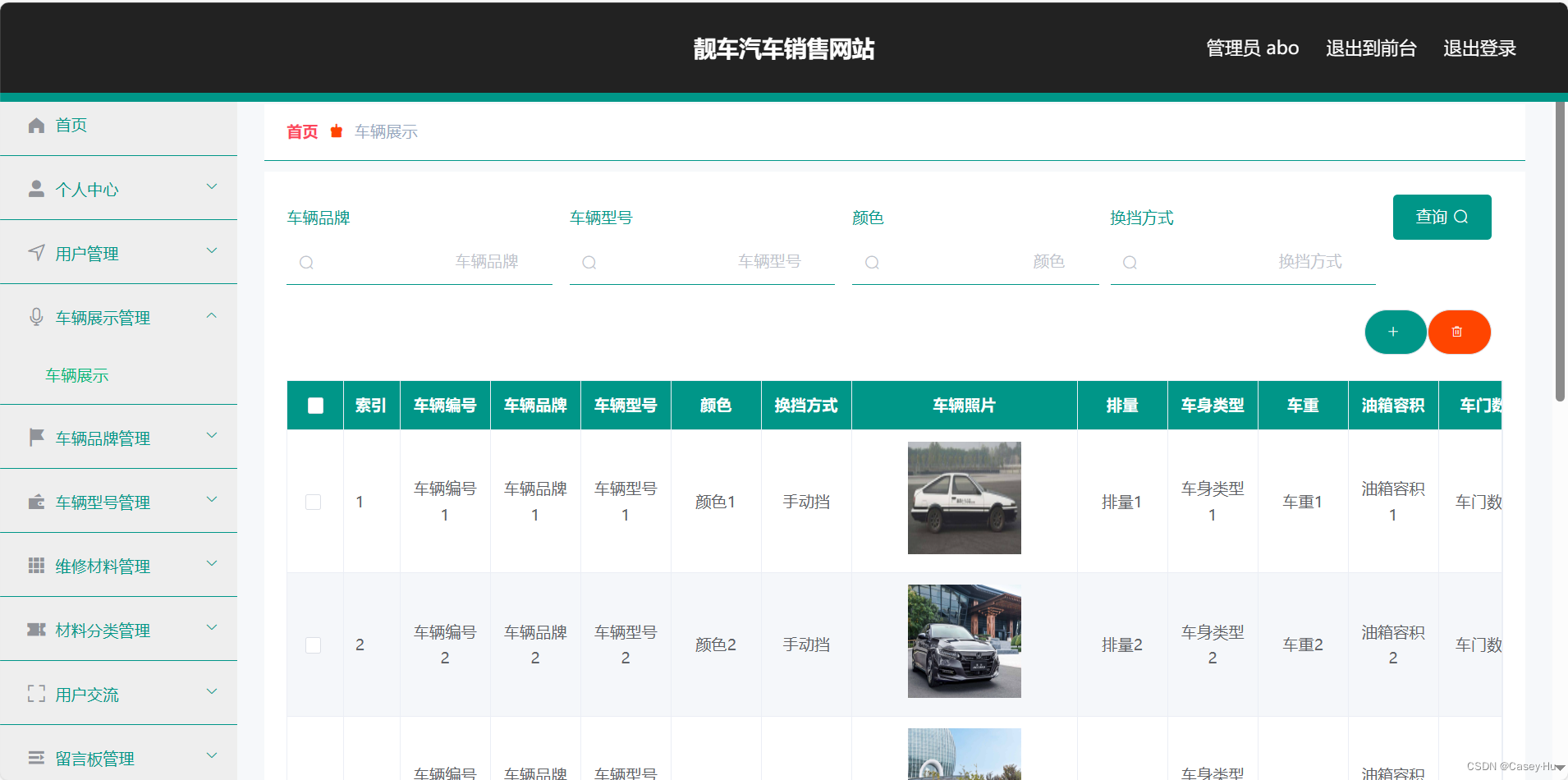Select the 车辆展示 submenu item
1568x780 pixels.
click(118, 375)
